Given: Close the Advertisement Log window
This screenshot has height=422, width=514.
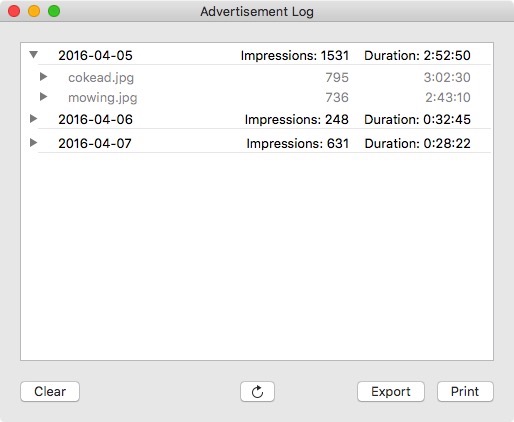Looking at the screenshot, I should (14, 11).
